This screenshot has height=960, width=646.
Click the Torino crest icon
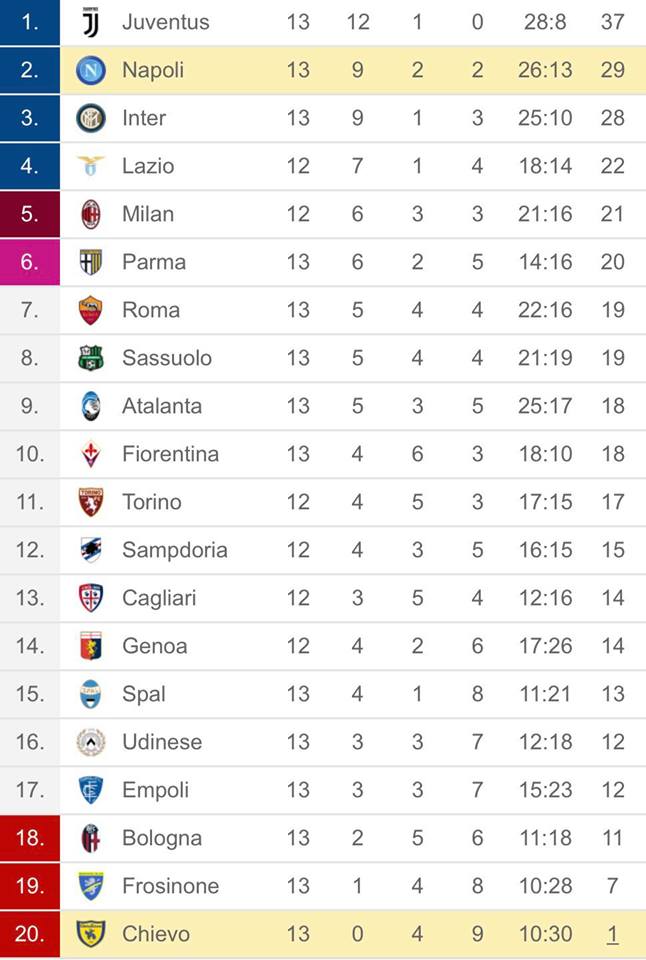click(91, 502)
